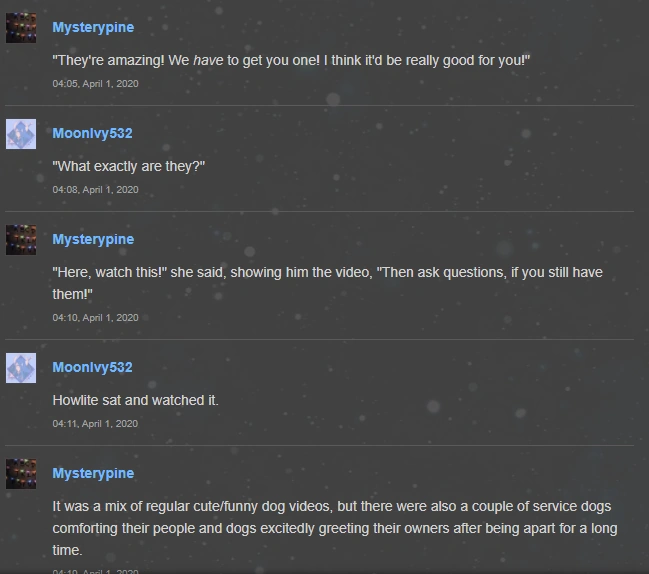Click MoonIvy532's avatar beside "What exactly are they?"
This screenshot has height=574, width=649.
point(21,134)
